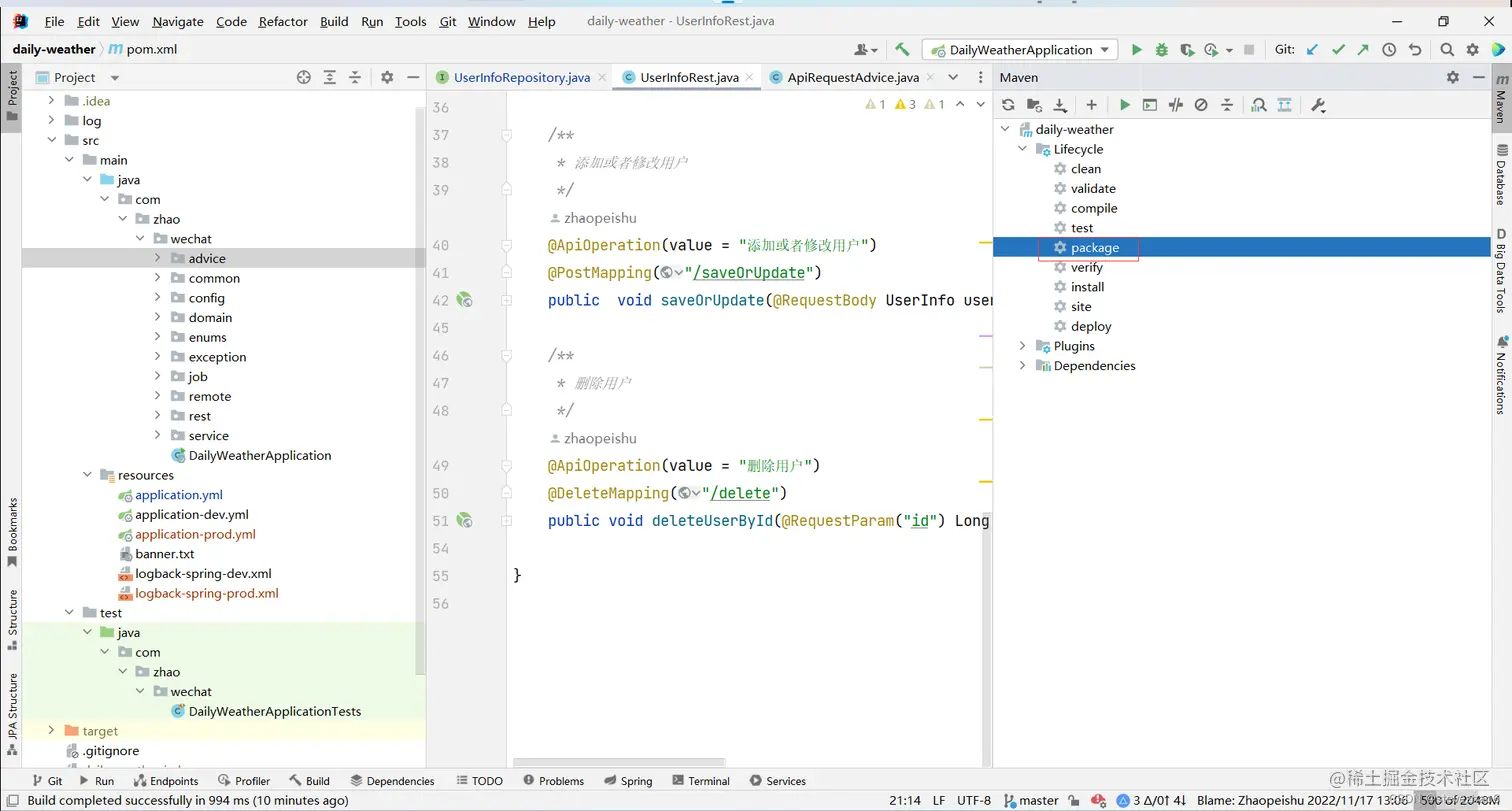
Task: Collapse the Lifecycle node in Maven
Action: pos(1022,149)
